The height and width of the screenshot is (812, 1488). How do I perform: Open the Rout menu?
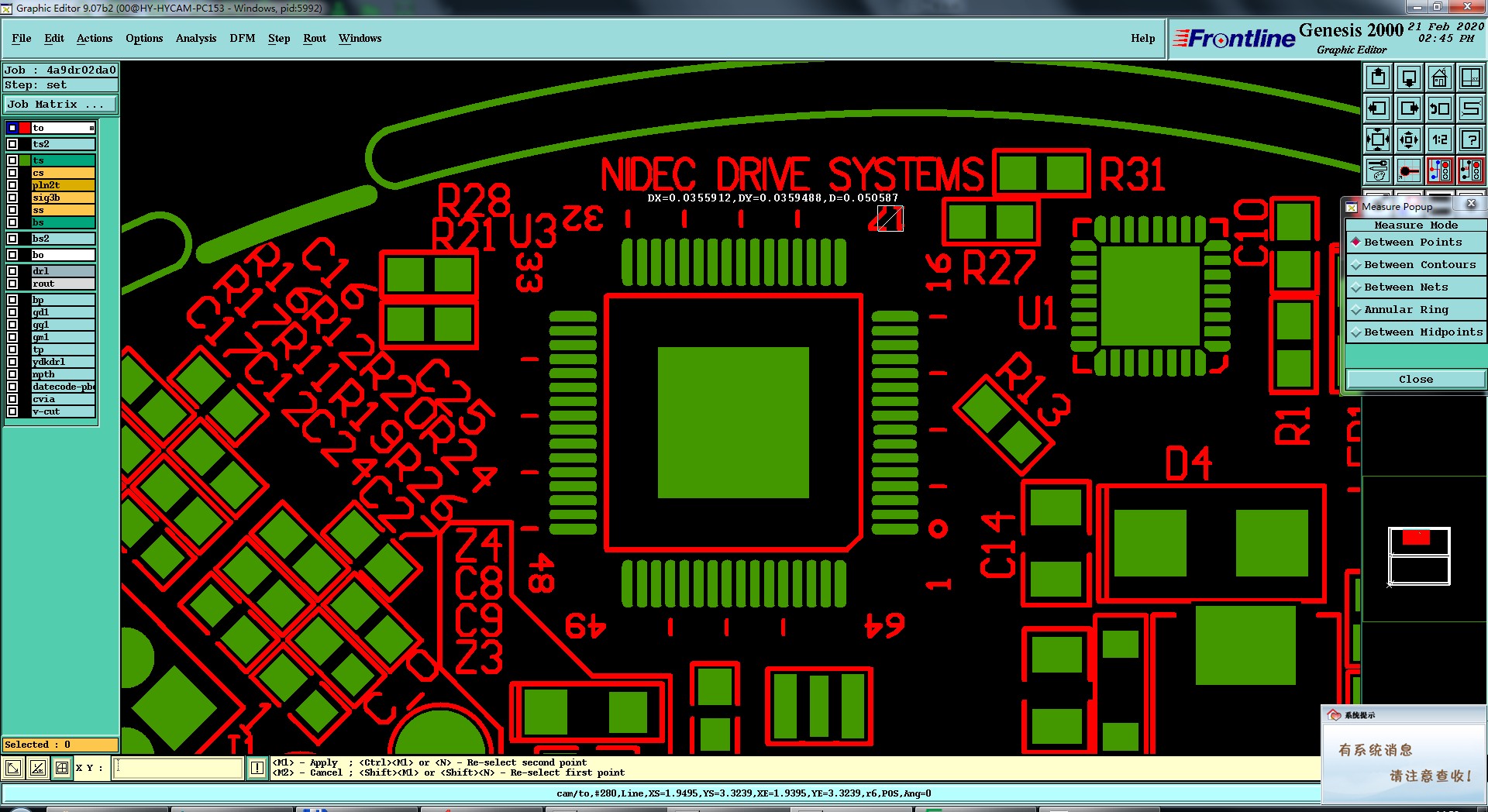(x=315, y=38)
